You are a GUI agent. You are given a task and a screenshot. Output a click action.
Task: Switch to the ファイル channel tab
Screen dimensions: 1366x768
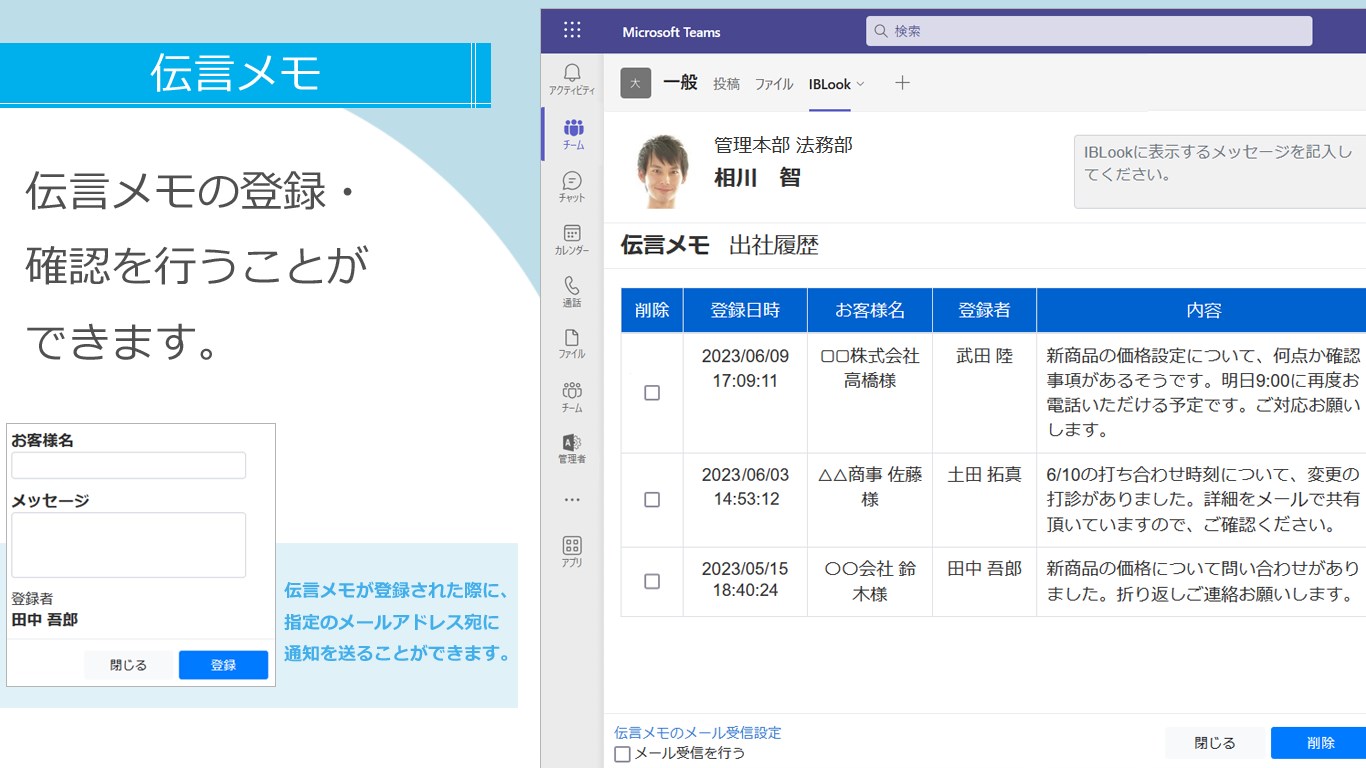pos(774,84)
